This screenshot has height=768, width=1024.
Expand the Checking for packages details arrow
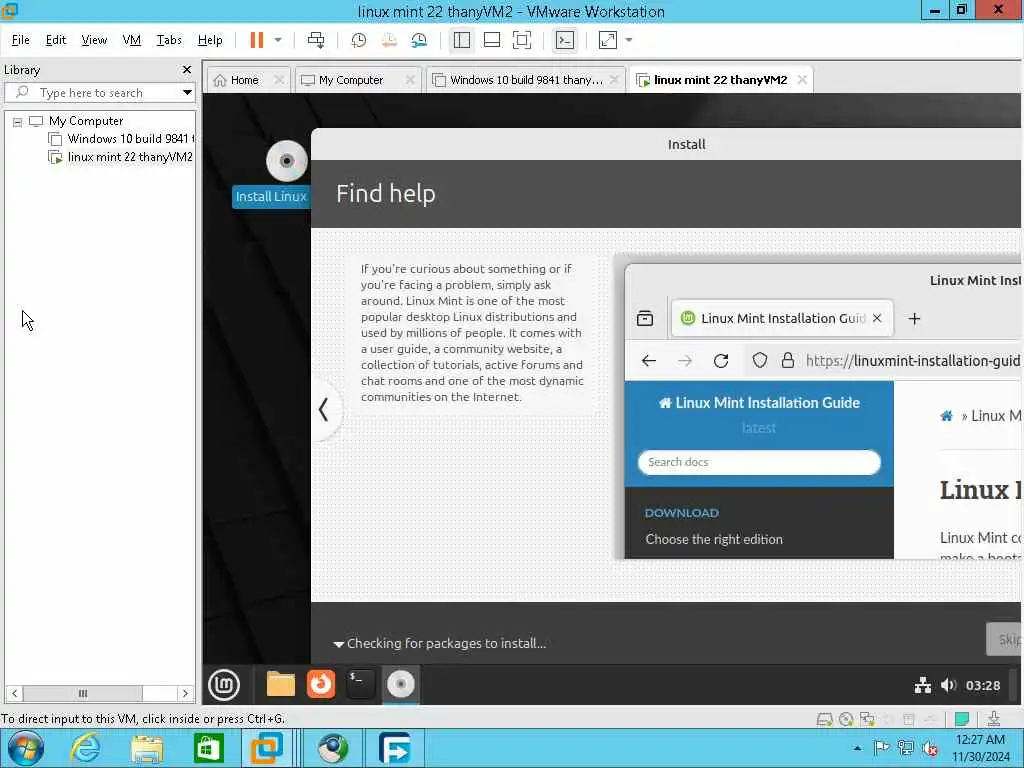coord(338,644)
